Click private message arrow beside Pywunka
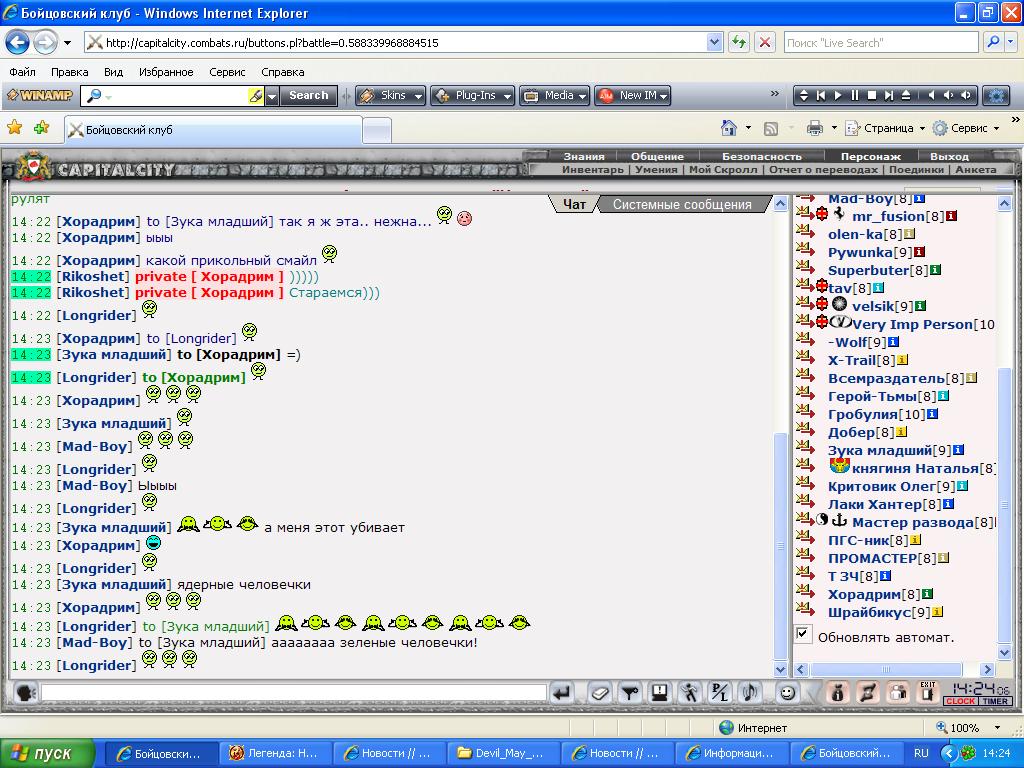 (806, 252)
